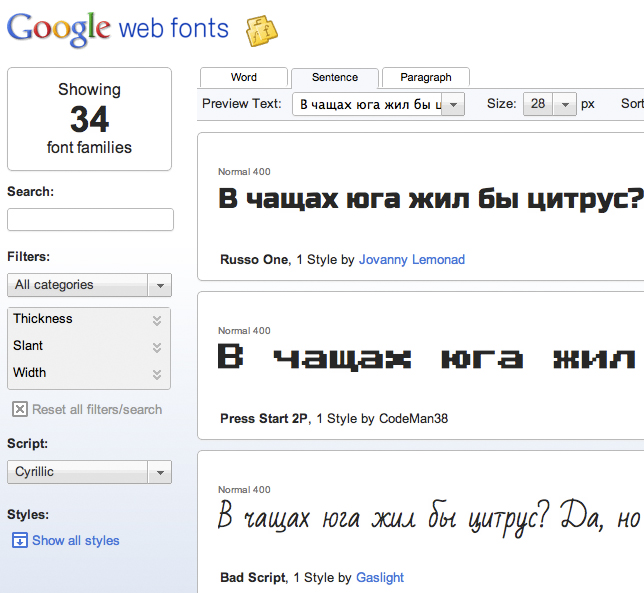644x593 pixels.
Task: Click the CodeMan38 author name
Action: 413,418
